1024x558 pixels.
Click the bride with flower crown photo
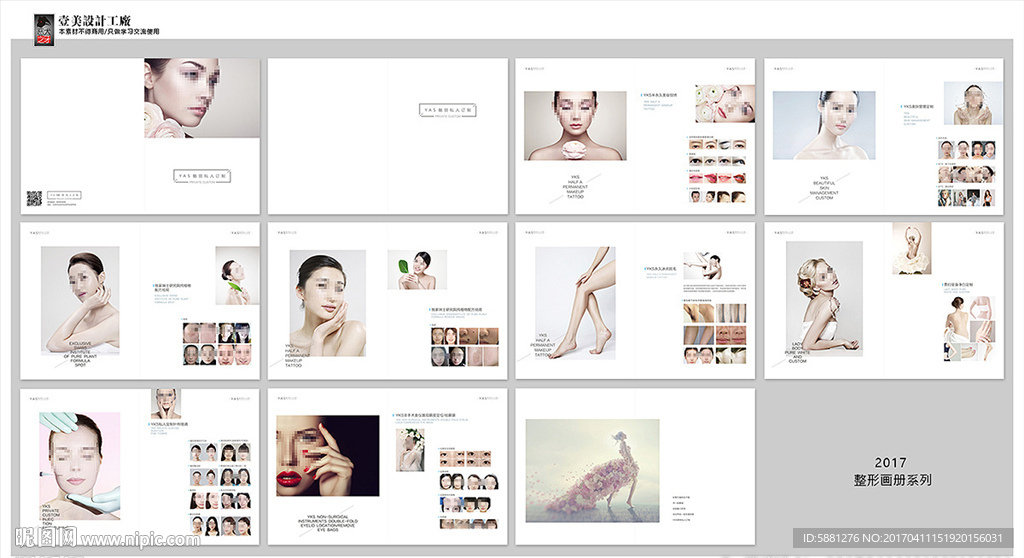click(x=411, y=449)
